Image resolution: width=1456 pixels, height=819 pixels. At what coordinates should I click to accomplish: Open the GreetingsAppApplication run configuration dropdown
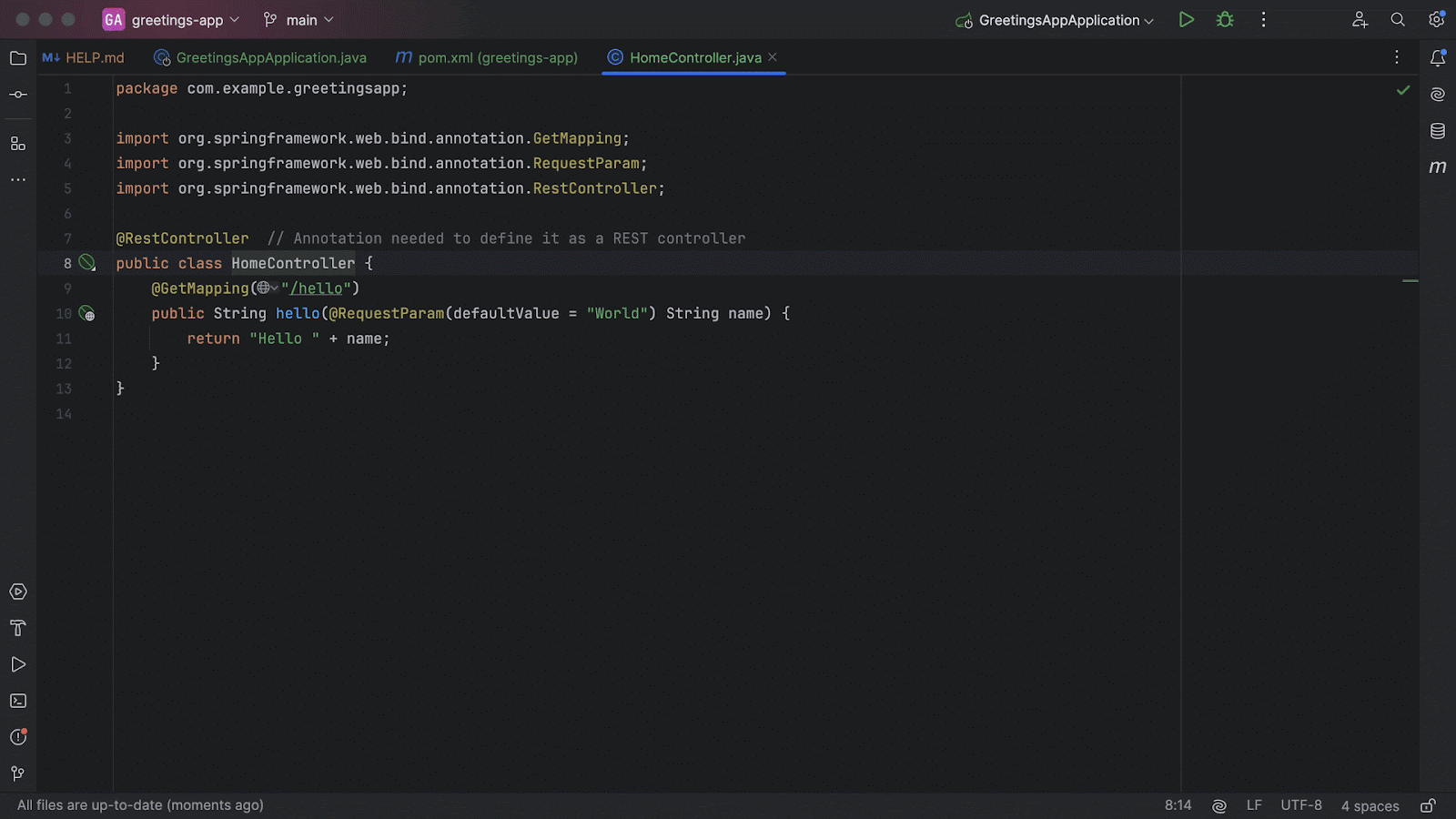1055,20
